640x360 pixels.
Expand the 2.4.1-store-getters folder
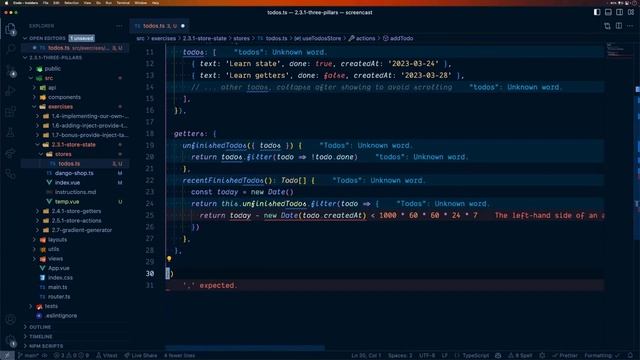click(x=76, y=211)
